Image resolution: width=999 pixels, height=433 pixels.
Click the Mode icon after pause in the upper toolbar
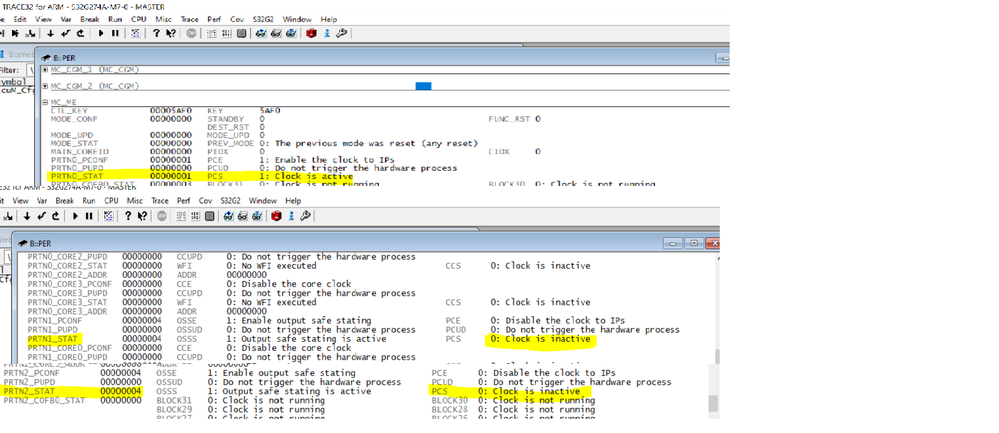135,33
